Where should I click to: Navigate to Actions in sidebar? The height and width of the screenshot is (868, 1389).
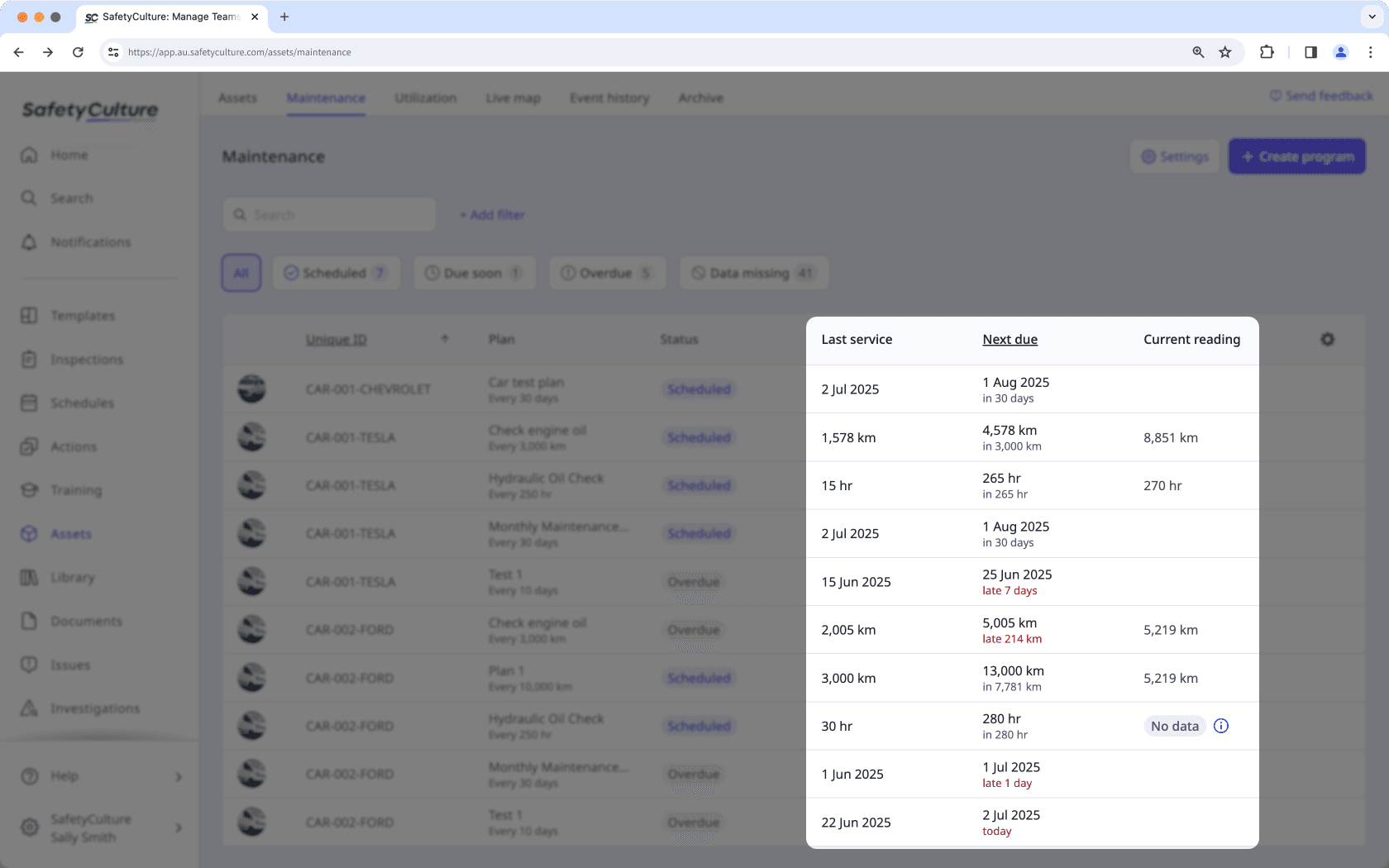point(73,446)
